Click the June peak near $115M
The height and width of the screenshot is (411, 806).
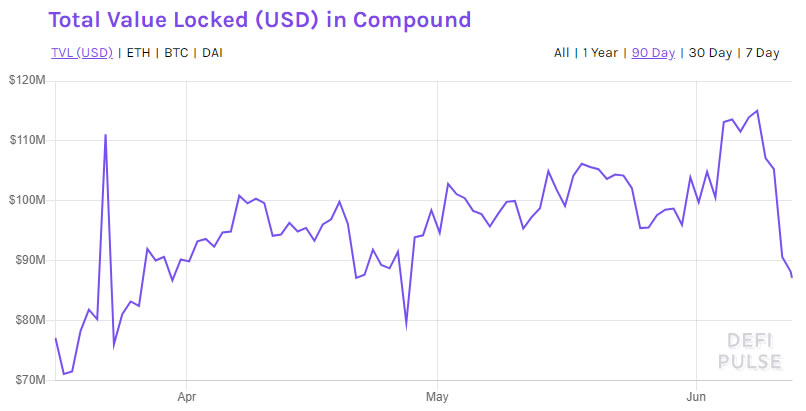757,110
